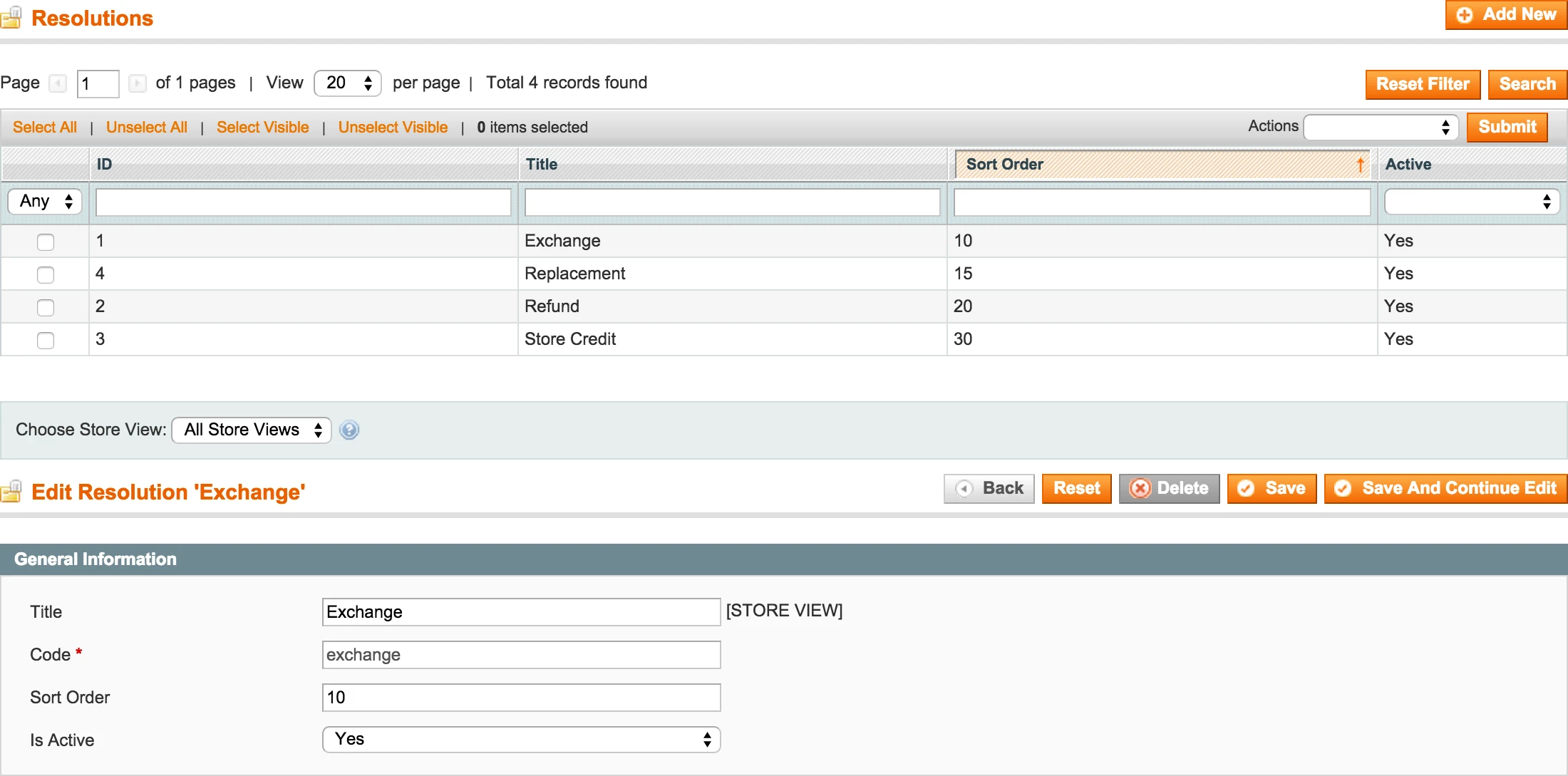1568x776 pixels.
Task: Change the Choose Store View dropdown
Action: point(251,430)
